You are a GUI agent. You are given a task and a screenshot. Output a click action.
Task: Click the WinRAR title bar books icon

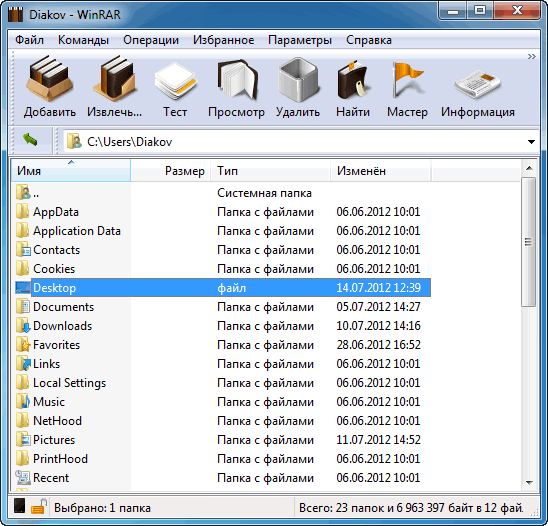15,14
